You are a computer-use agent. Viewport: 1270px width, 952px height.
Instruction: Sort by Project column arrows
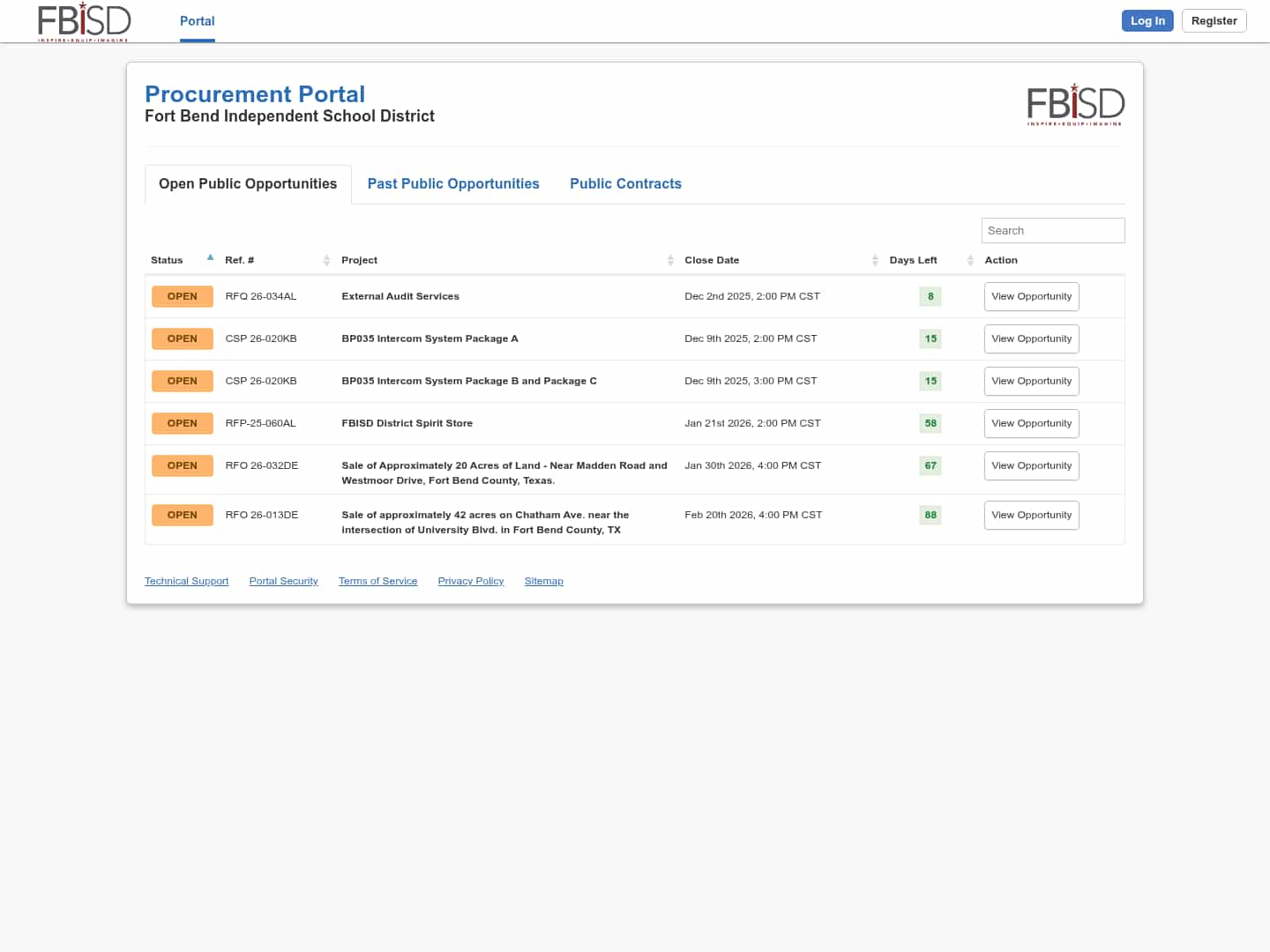[x=670, y=260]
